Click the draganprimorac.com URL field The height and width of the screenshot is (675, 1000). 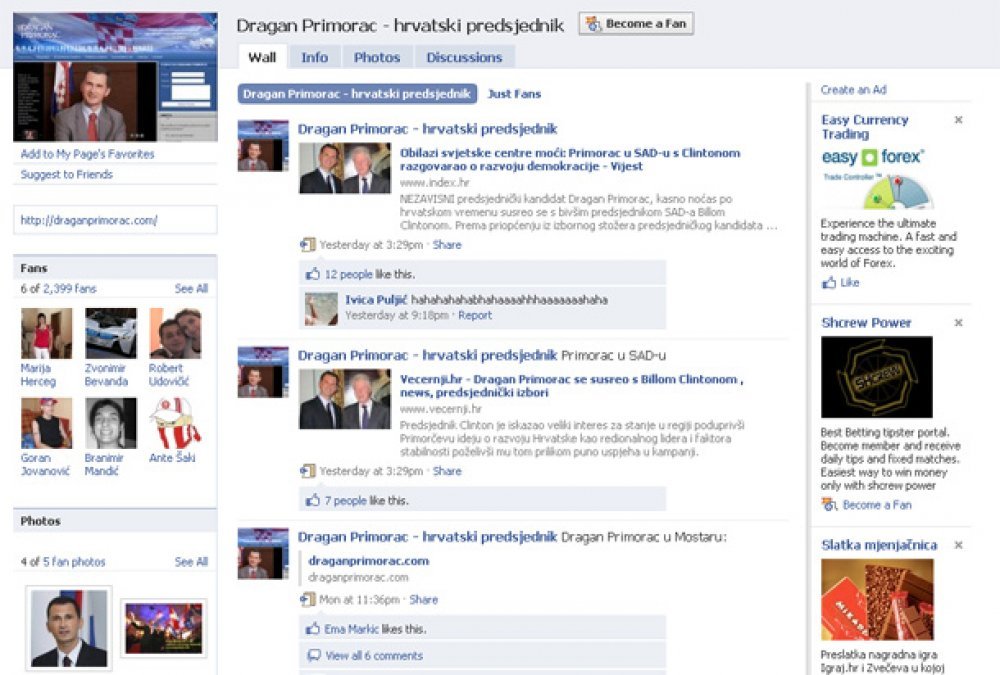click(115, 220)
